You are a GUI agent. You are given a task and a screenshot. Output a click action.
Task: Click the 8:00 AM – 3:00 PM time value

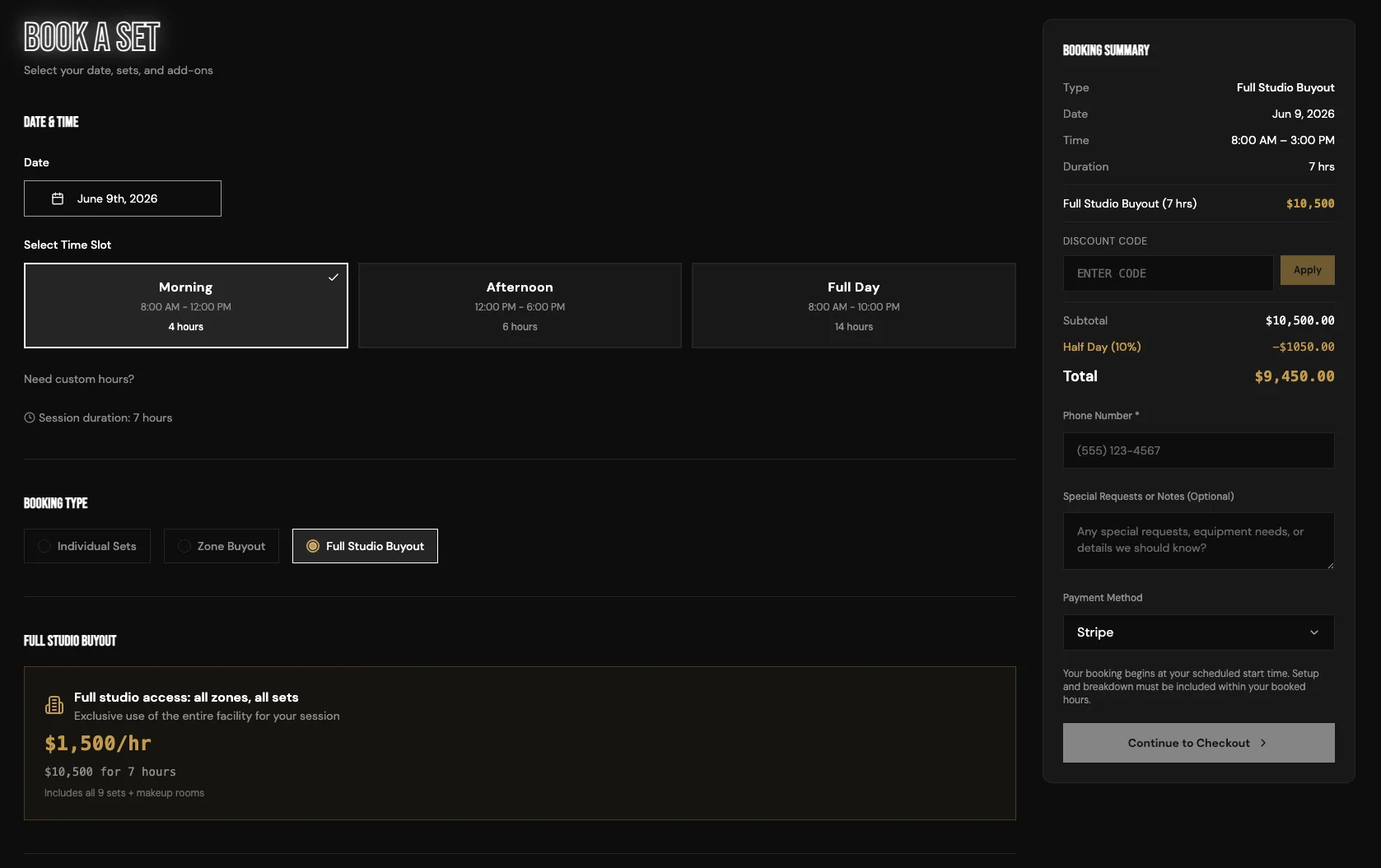(x=1283, y=140)
